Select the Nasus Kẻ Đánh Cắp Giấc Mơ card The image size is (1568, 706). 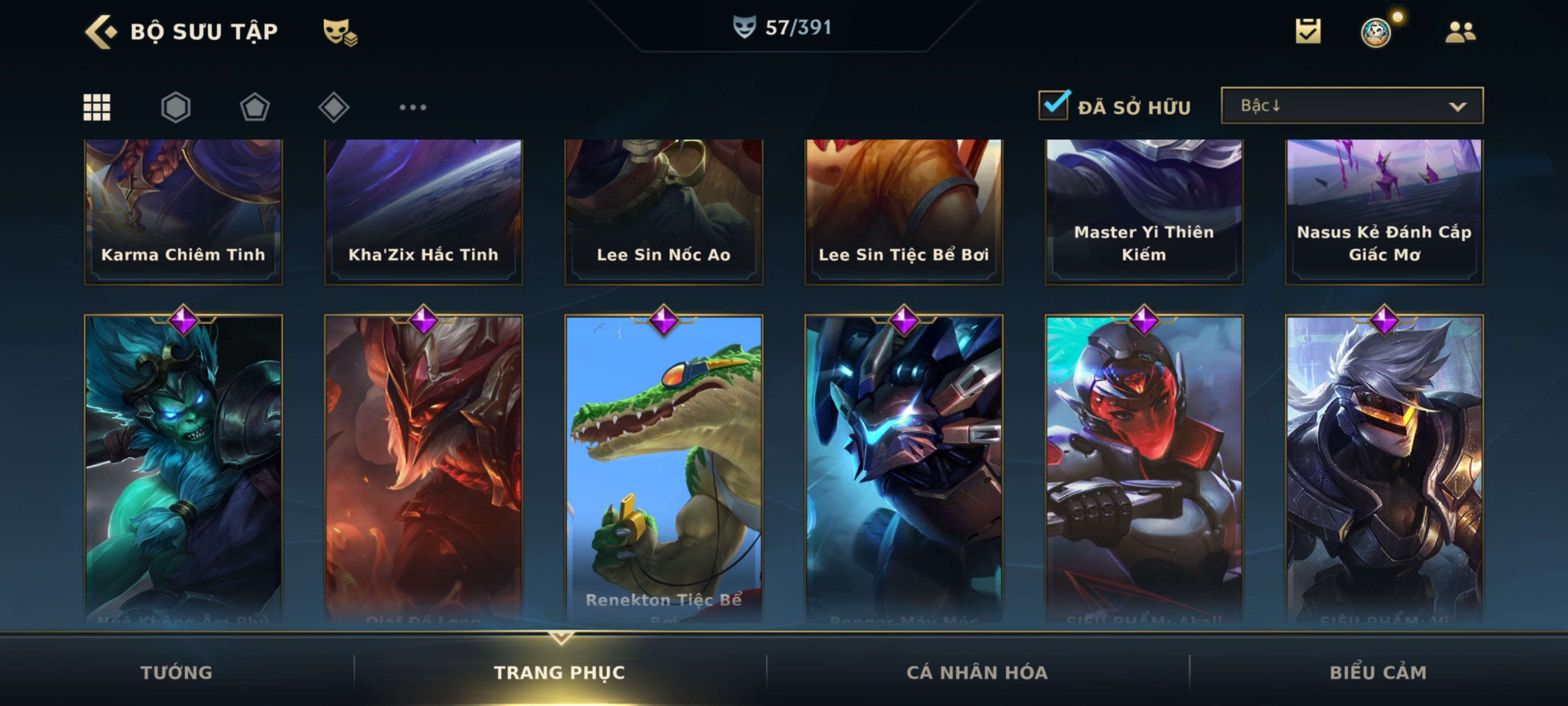[x=1384, y=212]
